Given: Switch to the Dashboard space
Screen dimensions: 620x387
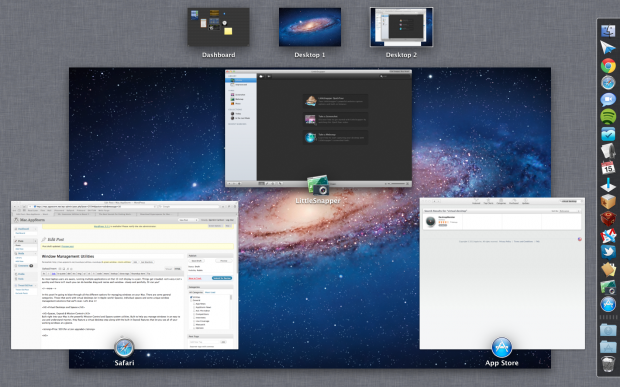Looking at the screenshot, I should click(x=218, y=27).
